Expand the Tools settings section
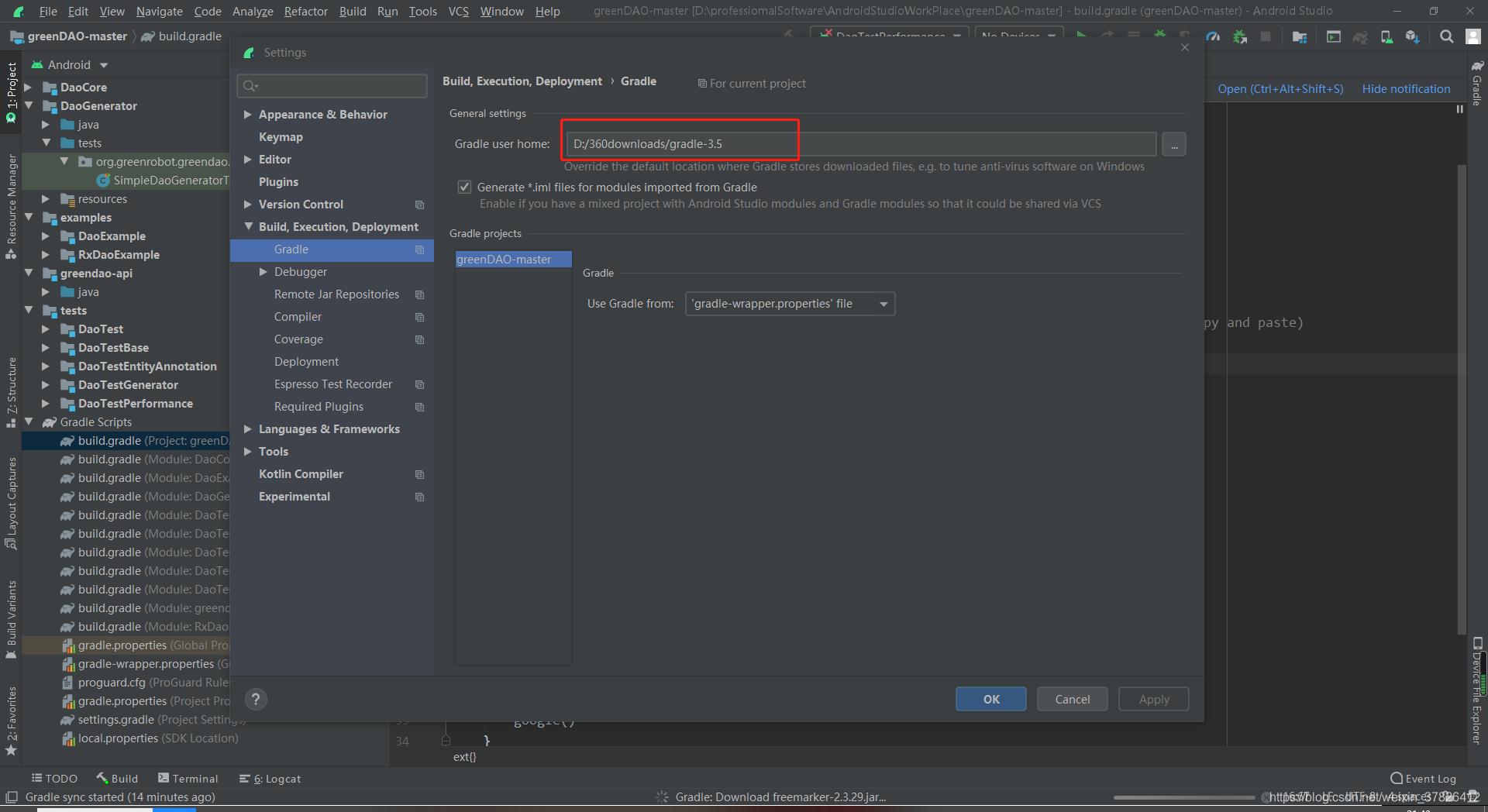This screenshot has width=1488, height=812. coord(248,452)
